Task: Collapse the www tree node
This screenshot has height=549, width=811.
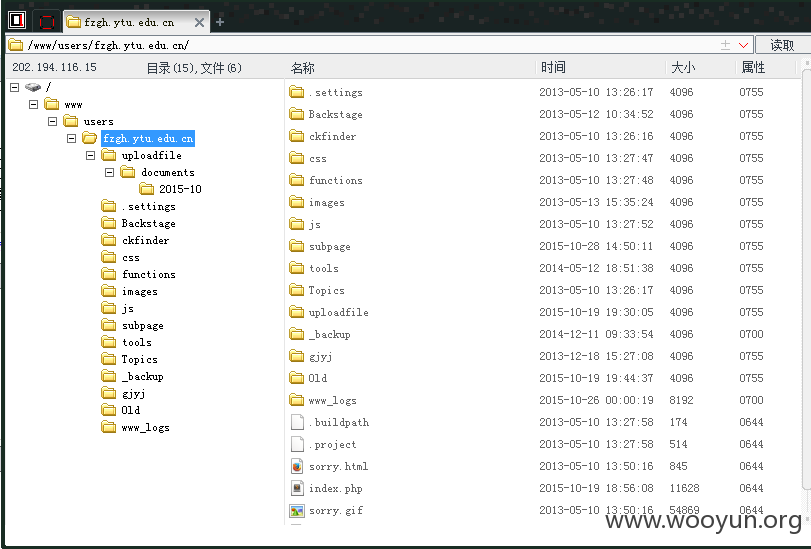Action: point(34,105)
